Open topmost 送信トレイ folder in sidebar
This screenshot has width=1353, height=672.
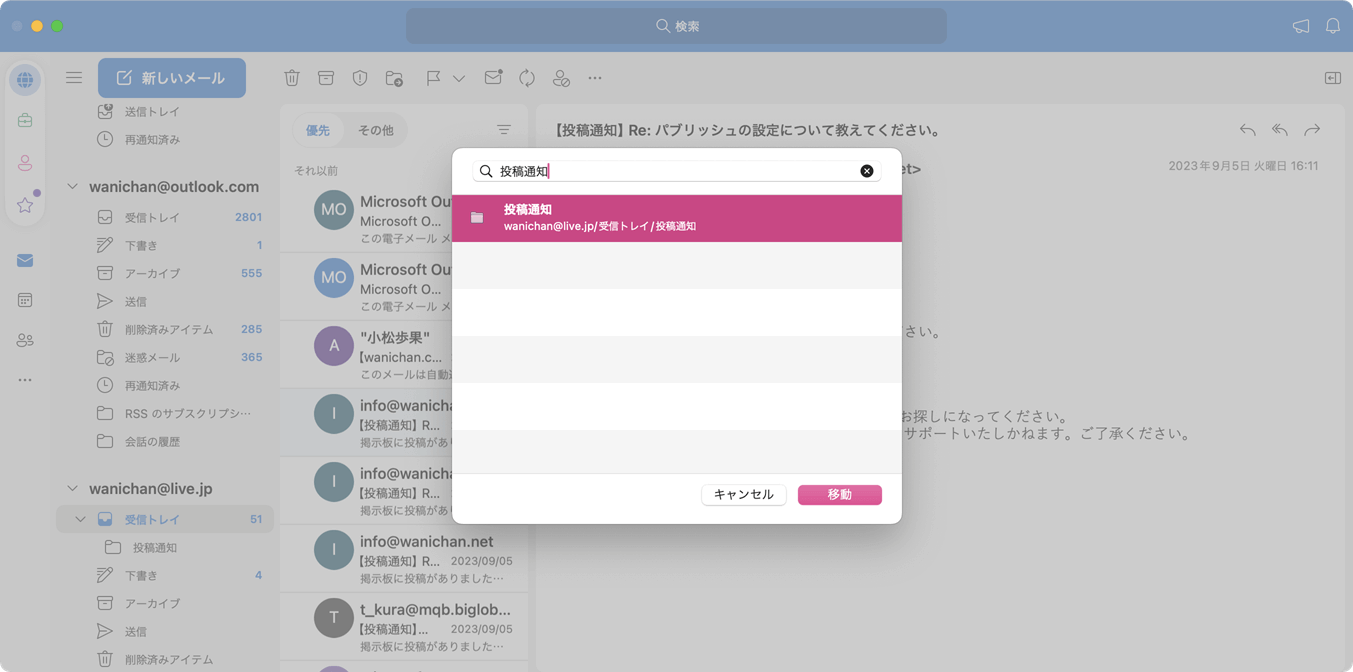[x=165, y=112]
